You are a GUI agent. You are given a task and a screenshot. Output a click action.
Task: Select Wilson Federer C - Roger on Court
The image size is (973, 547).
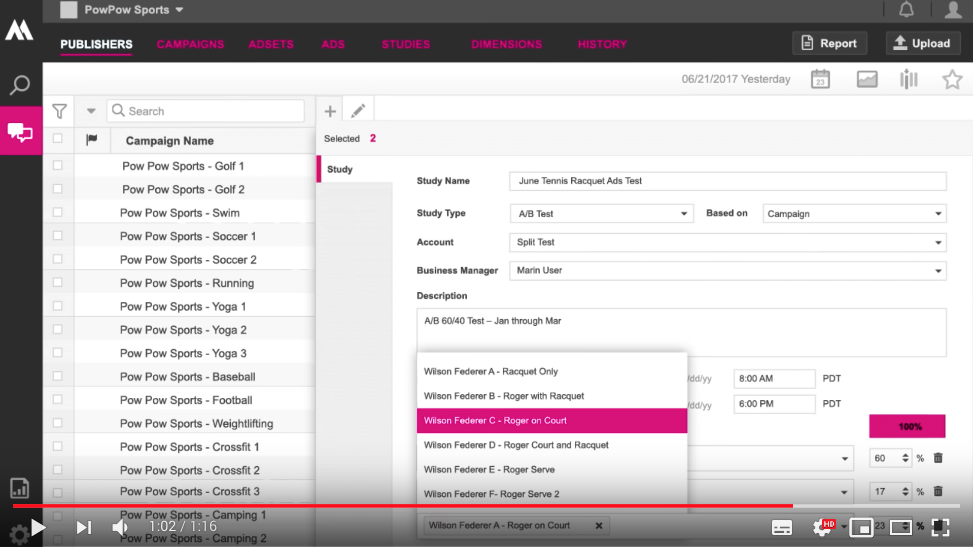coord(552,420)
